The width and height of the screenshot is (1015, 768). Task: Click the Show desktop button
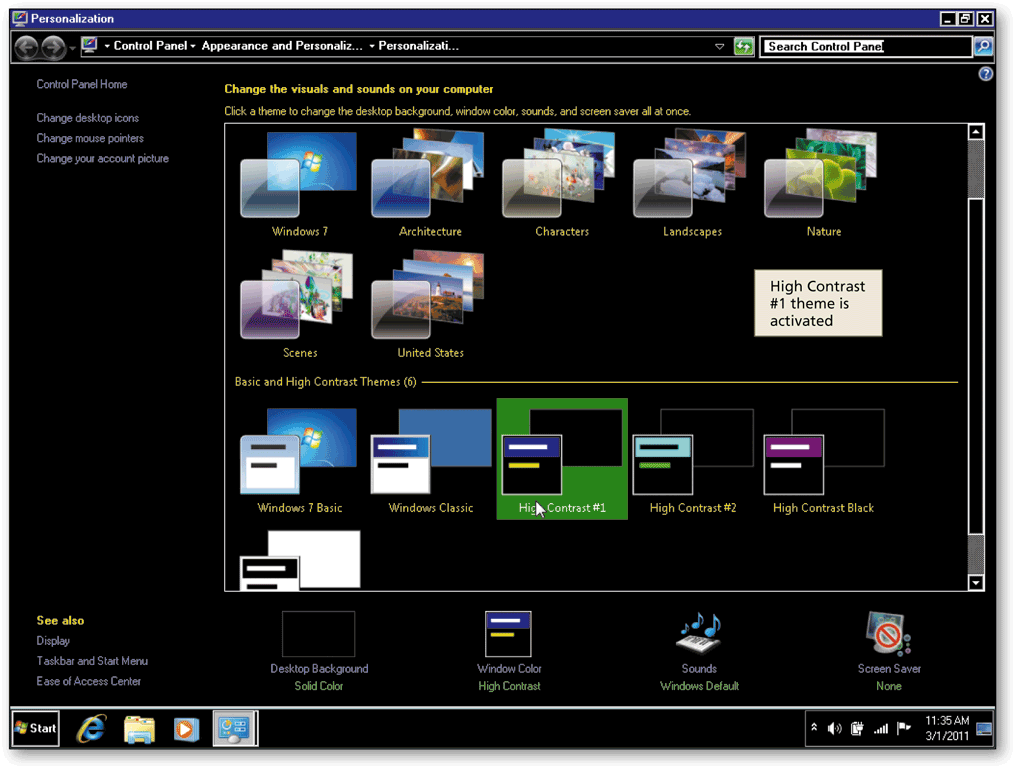point(984,728)
